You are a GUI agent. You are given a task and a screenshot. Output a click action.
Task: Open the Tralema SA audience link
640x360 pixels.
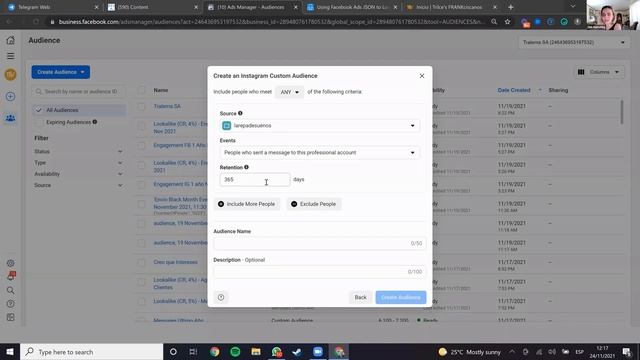pyautogui.click(x=167, y=106)
